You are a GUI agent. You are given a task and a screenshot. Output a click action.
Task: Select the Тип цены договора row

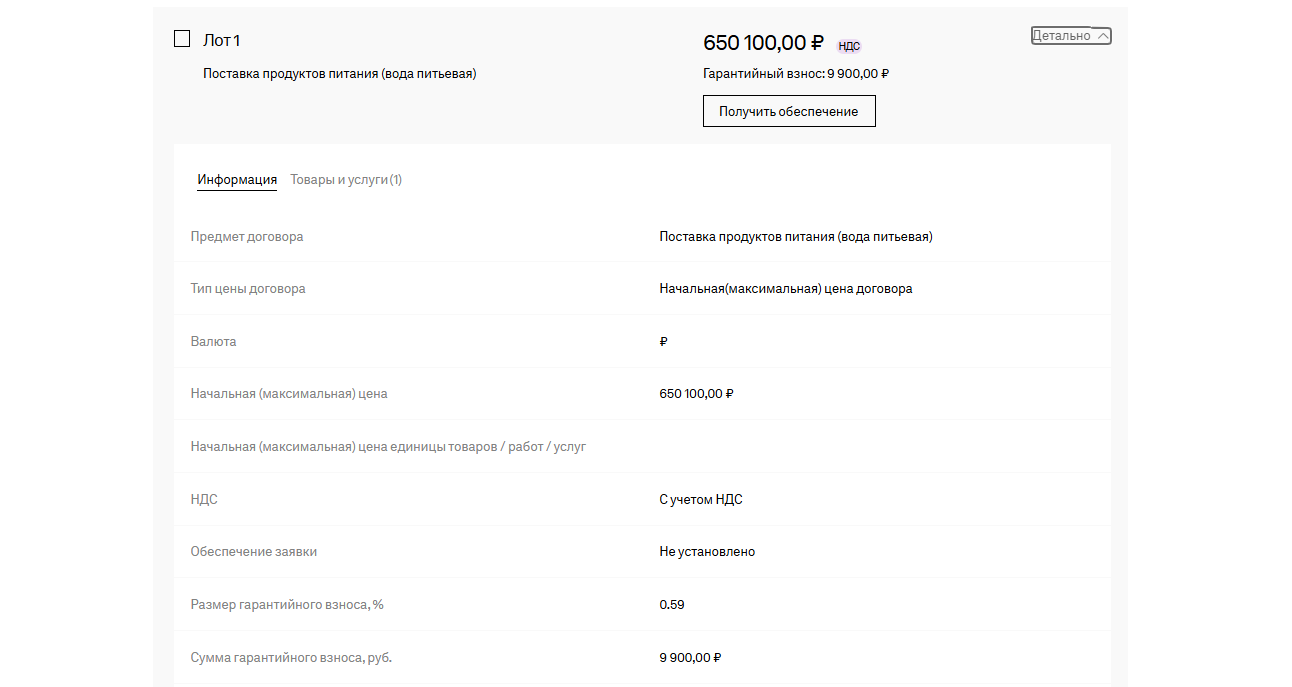[248, 289]
